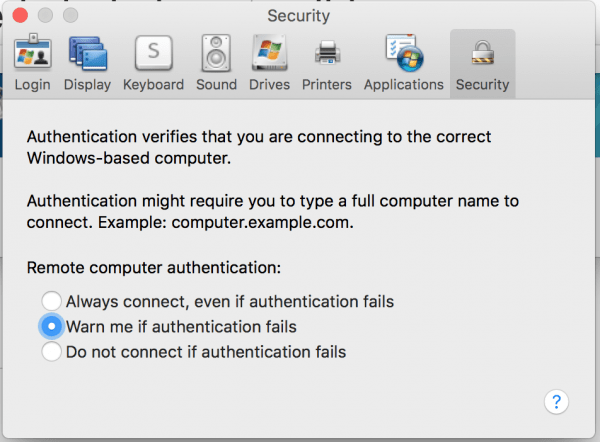Viewport: 600px width, 442px height.
Task: Choose the Warn me radio button
Action: click(52, 326)
